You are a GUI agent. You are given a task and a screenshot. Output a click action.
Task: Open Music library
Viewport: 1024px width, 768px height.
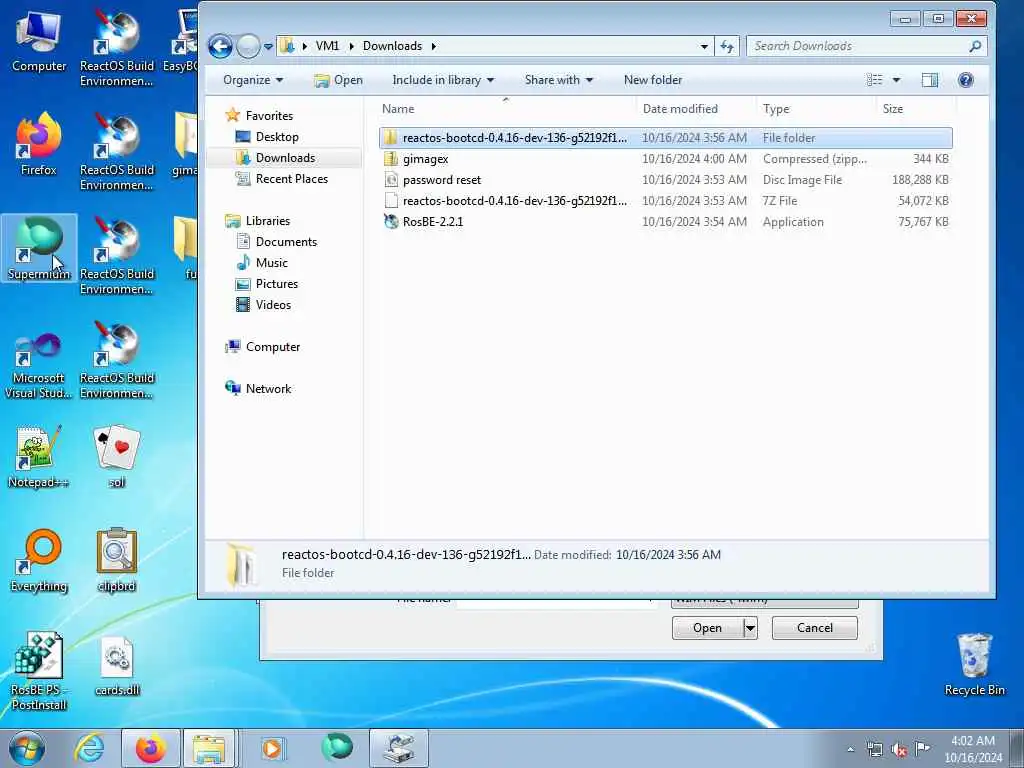click(x=271, y=263)
